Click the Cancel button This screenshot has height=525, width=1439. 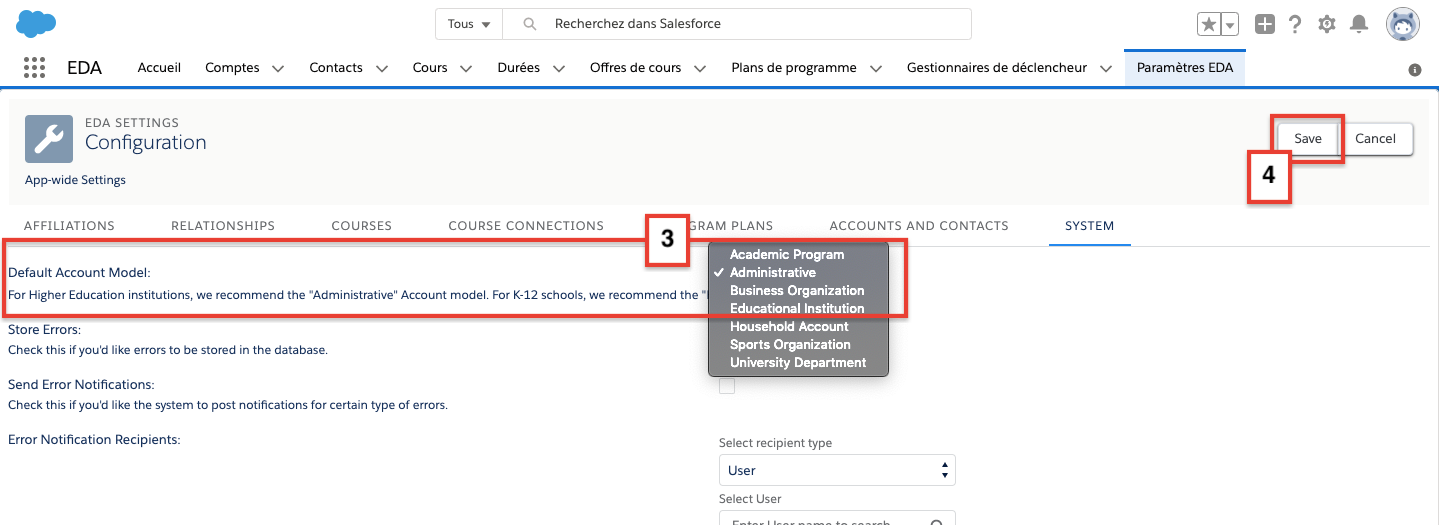1375,139
